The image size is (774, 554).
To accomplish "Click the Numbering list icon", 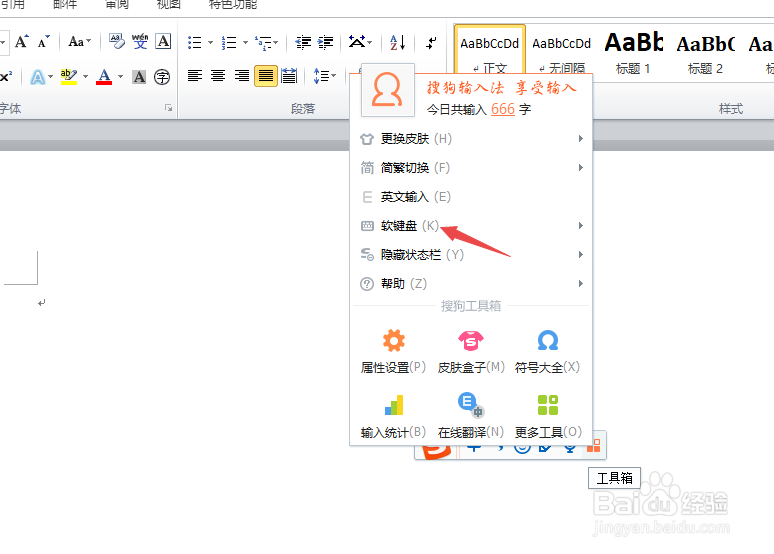I will (x=229, y=43).
